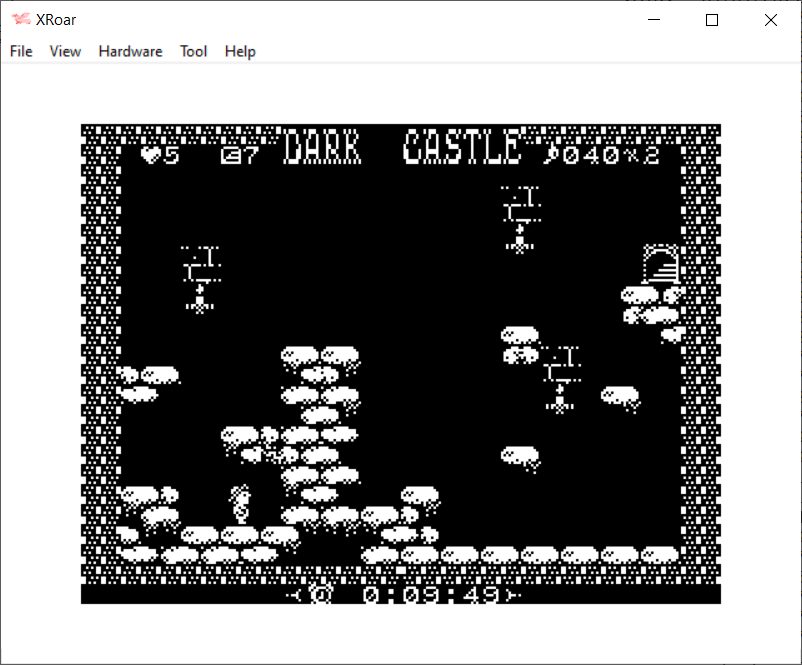
Task: Click the hanging torch below the floating rocks
Action: [x=561, y=378]
